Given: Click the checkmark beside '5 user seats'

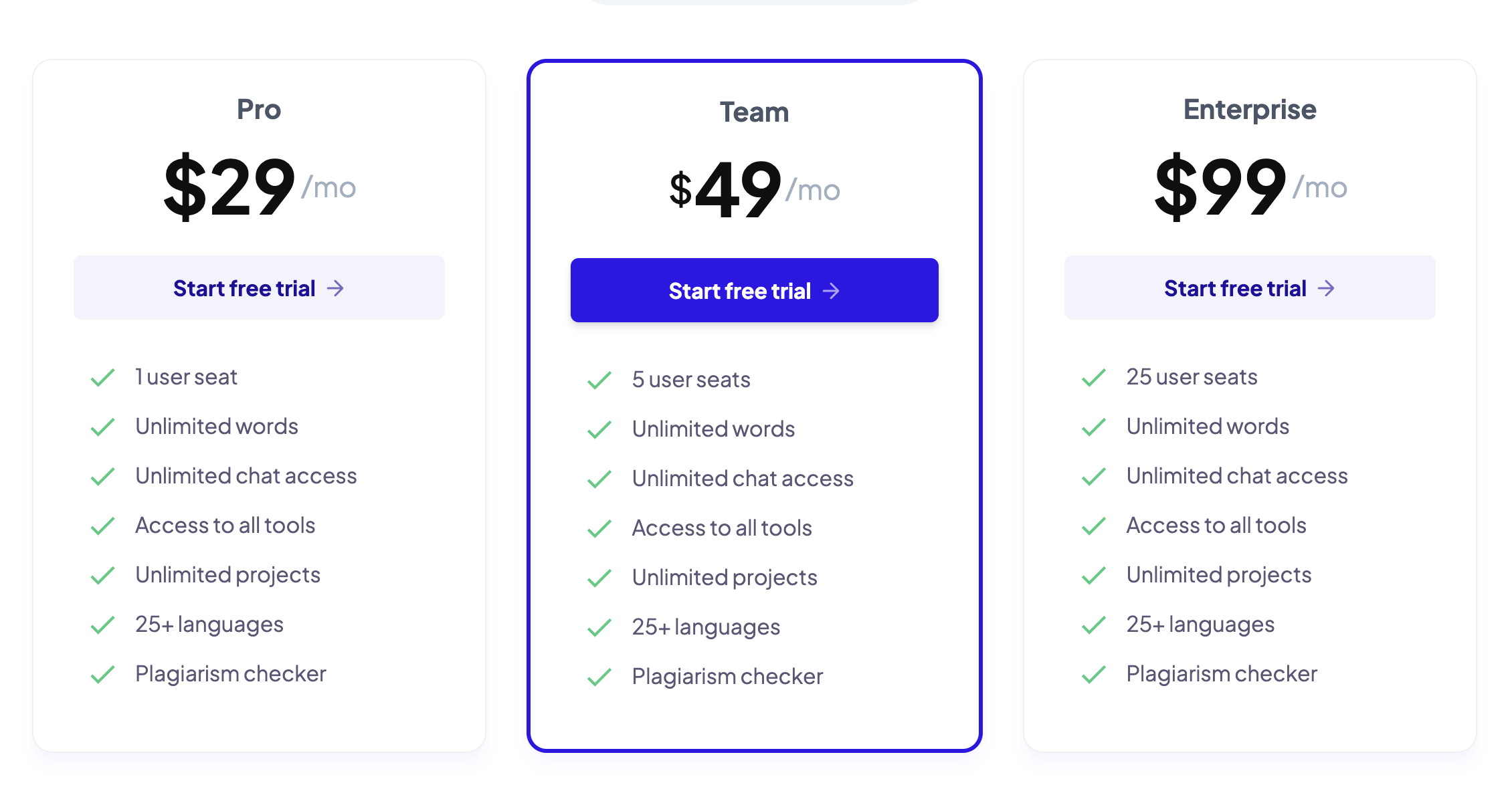Looking at the screenshot, I should click(599, 380).
